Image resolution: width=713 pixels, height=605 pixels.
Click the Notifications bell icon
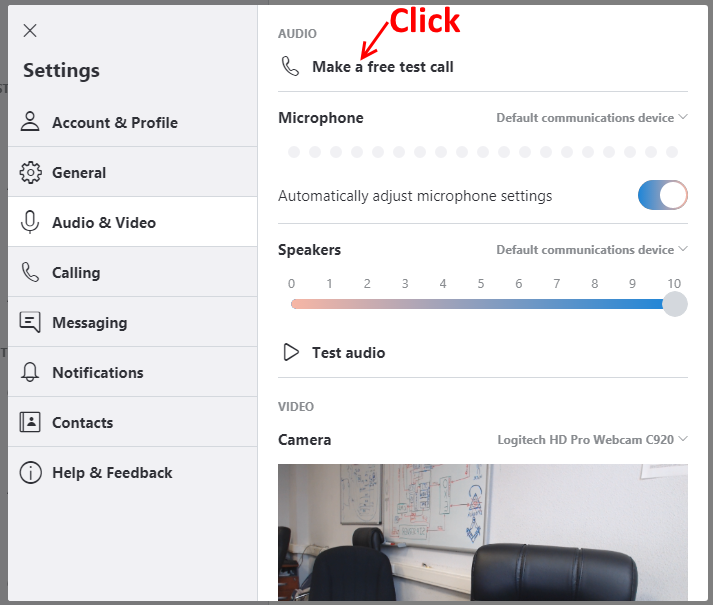click(x=30, y=372)
